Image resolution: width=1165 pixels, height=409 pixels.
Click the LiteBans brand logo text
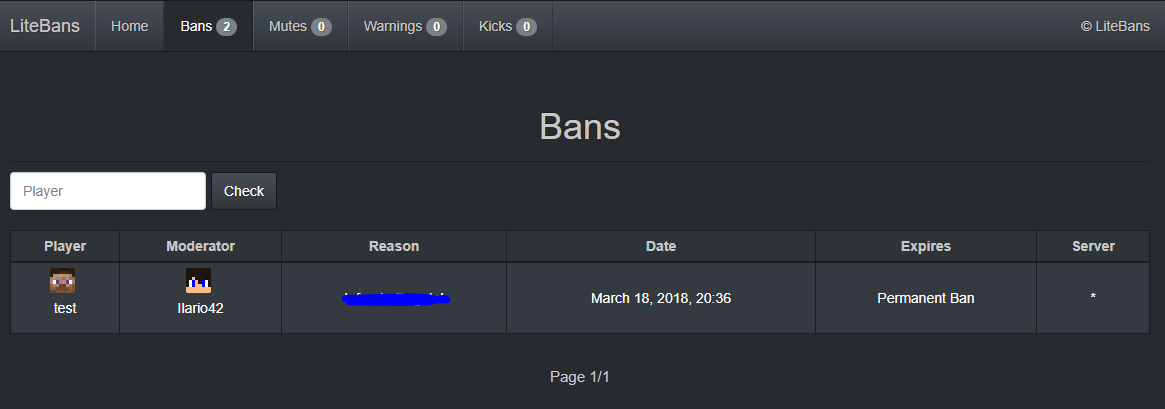(x=45, y=26)
